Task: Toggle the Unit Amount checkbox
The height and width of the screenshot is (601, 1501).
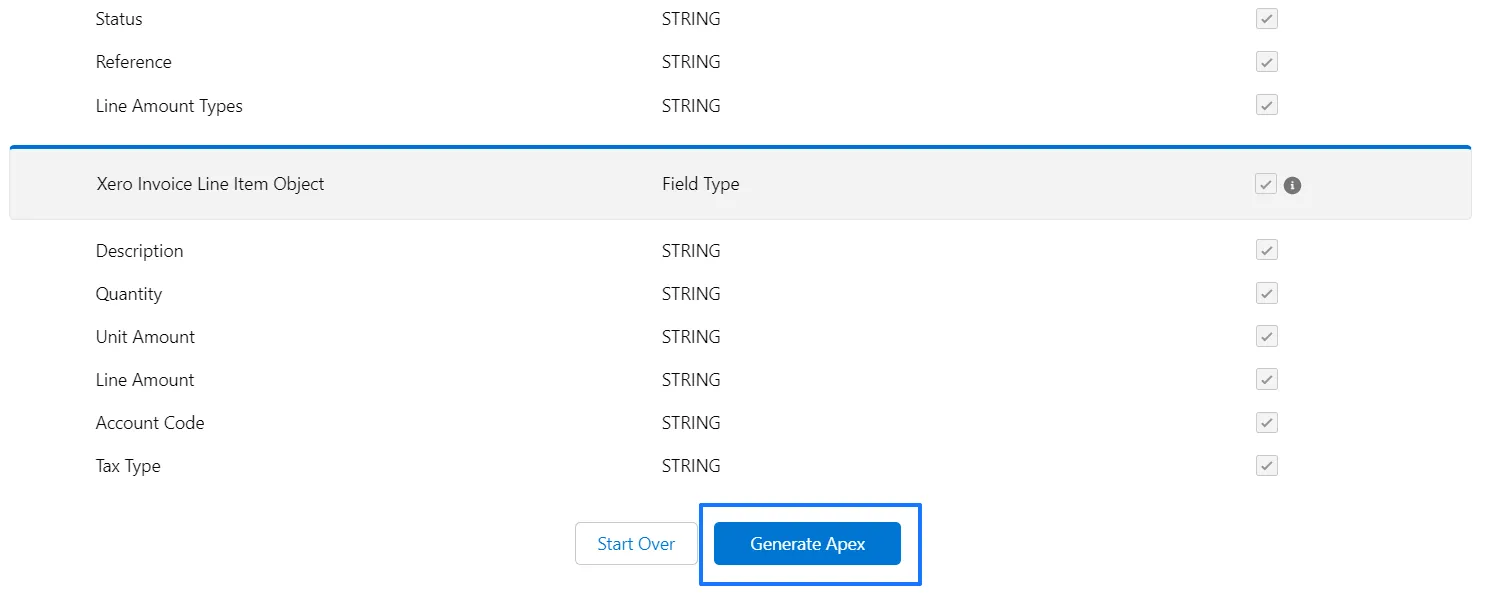Action: pyautogui.click(x=1267, y=336)
